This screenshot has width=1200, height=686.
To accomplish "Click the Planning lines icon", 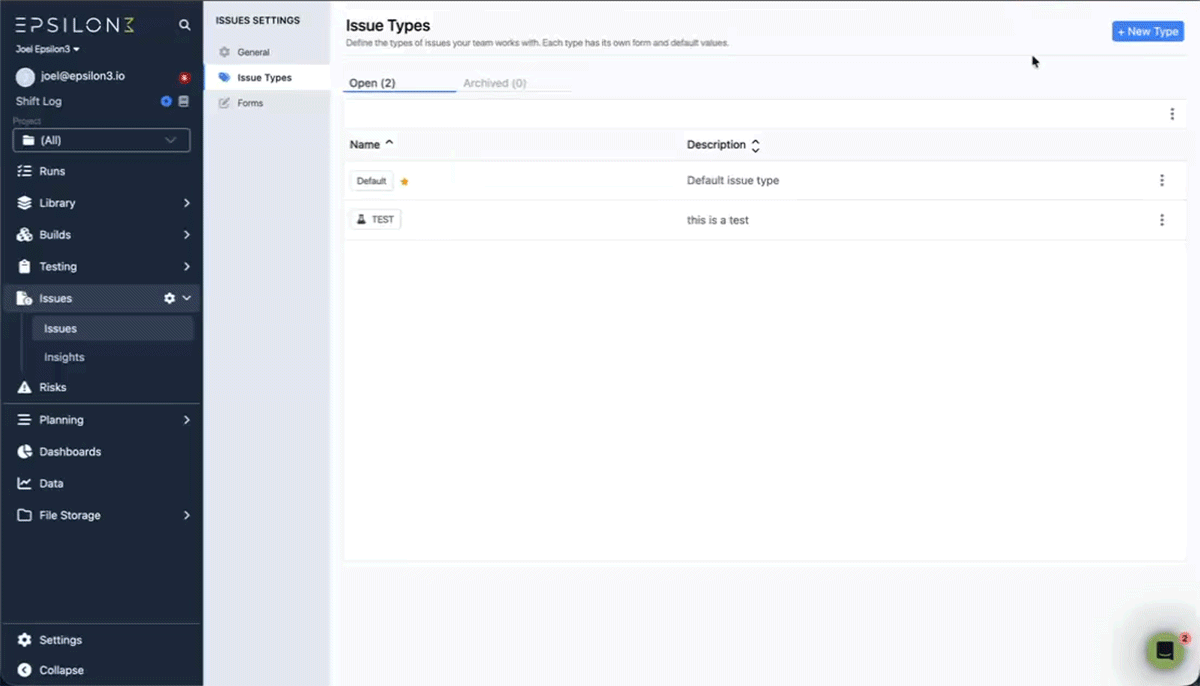I will point(25,420).
